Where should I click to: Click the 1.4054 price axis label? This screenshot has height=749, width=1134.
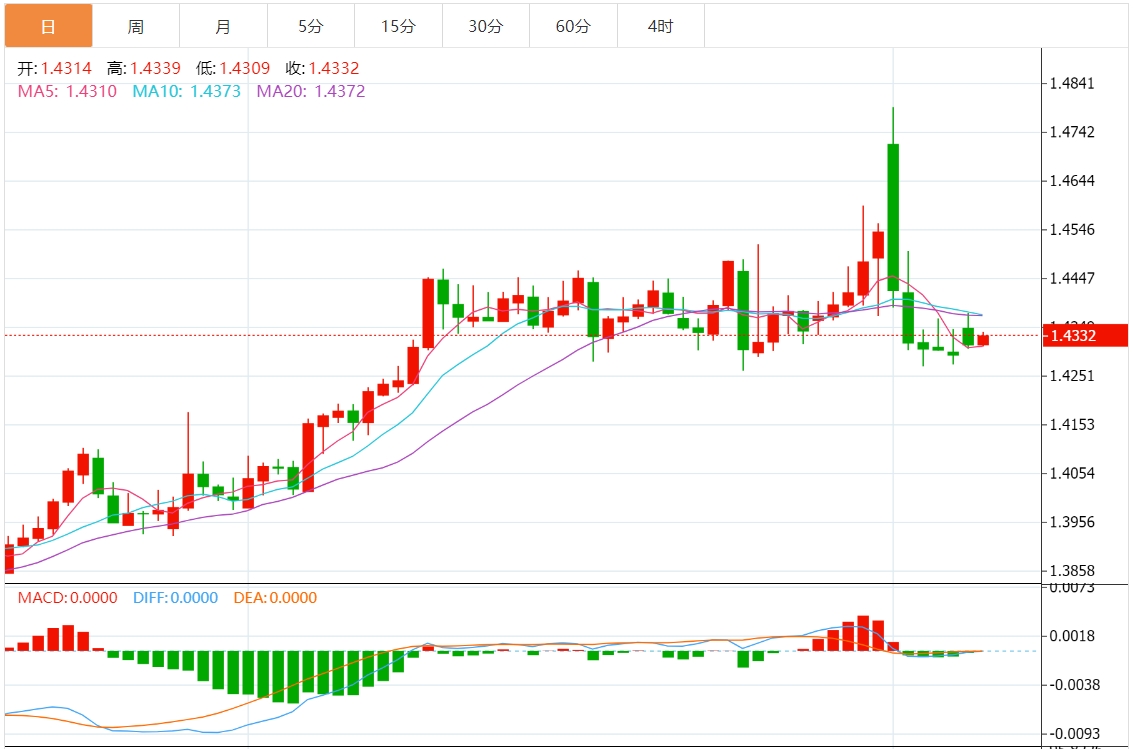[x=1073, y=474]
